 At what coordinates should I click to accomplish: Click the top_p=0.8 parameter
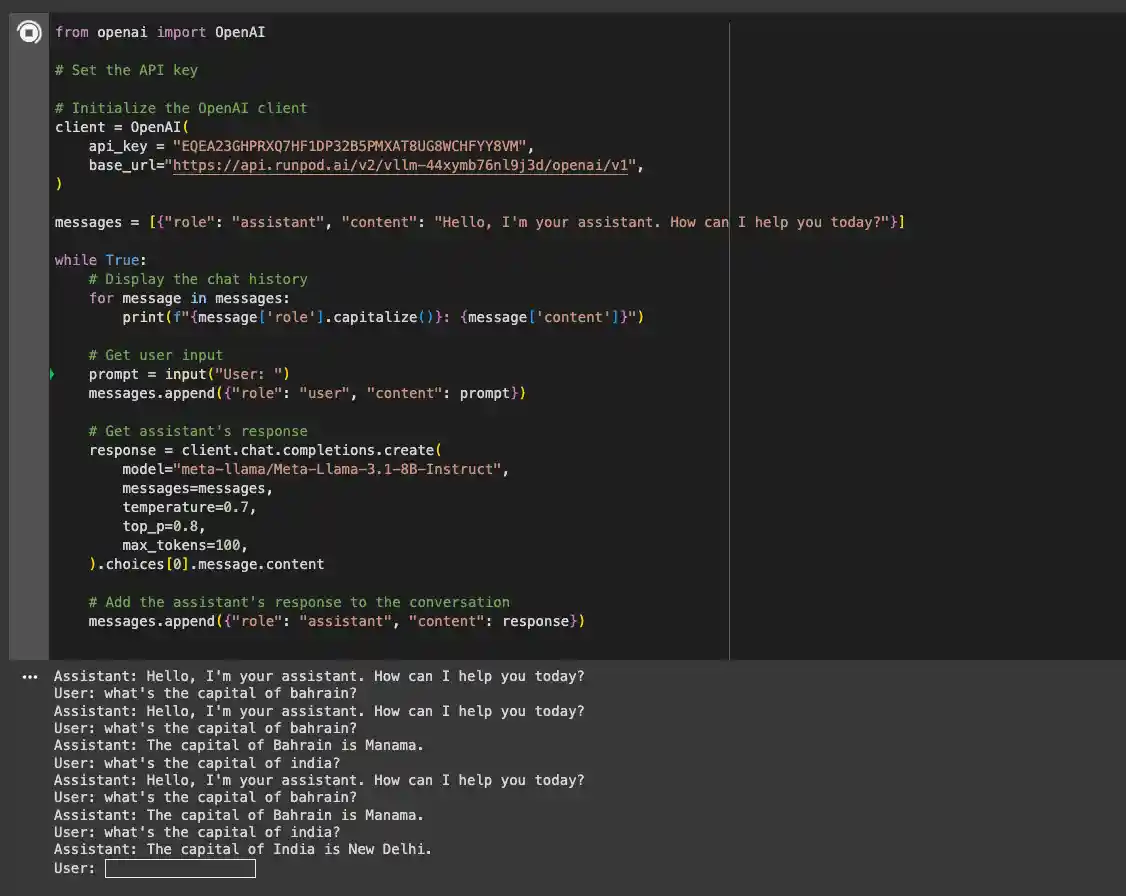tap(164, 526)
